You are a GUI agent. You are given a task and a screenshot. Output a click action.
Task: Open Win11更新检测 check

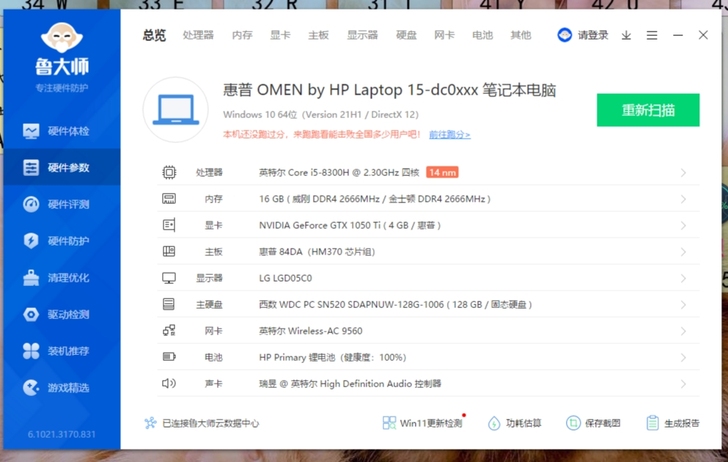pos(422,423)
